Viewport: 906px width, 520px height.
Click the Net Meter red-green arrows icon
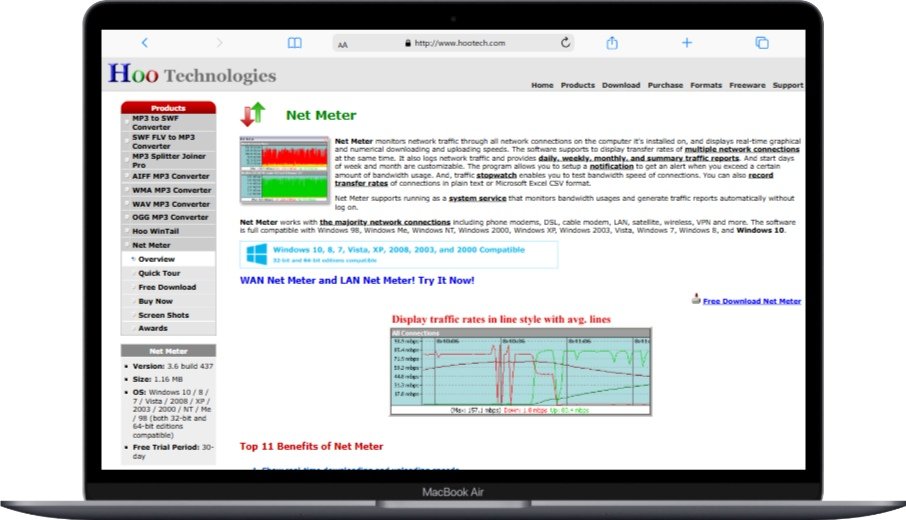pos(253,114)
